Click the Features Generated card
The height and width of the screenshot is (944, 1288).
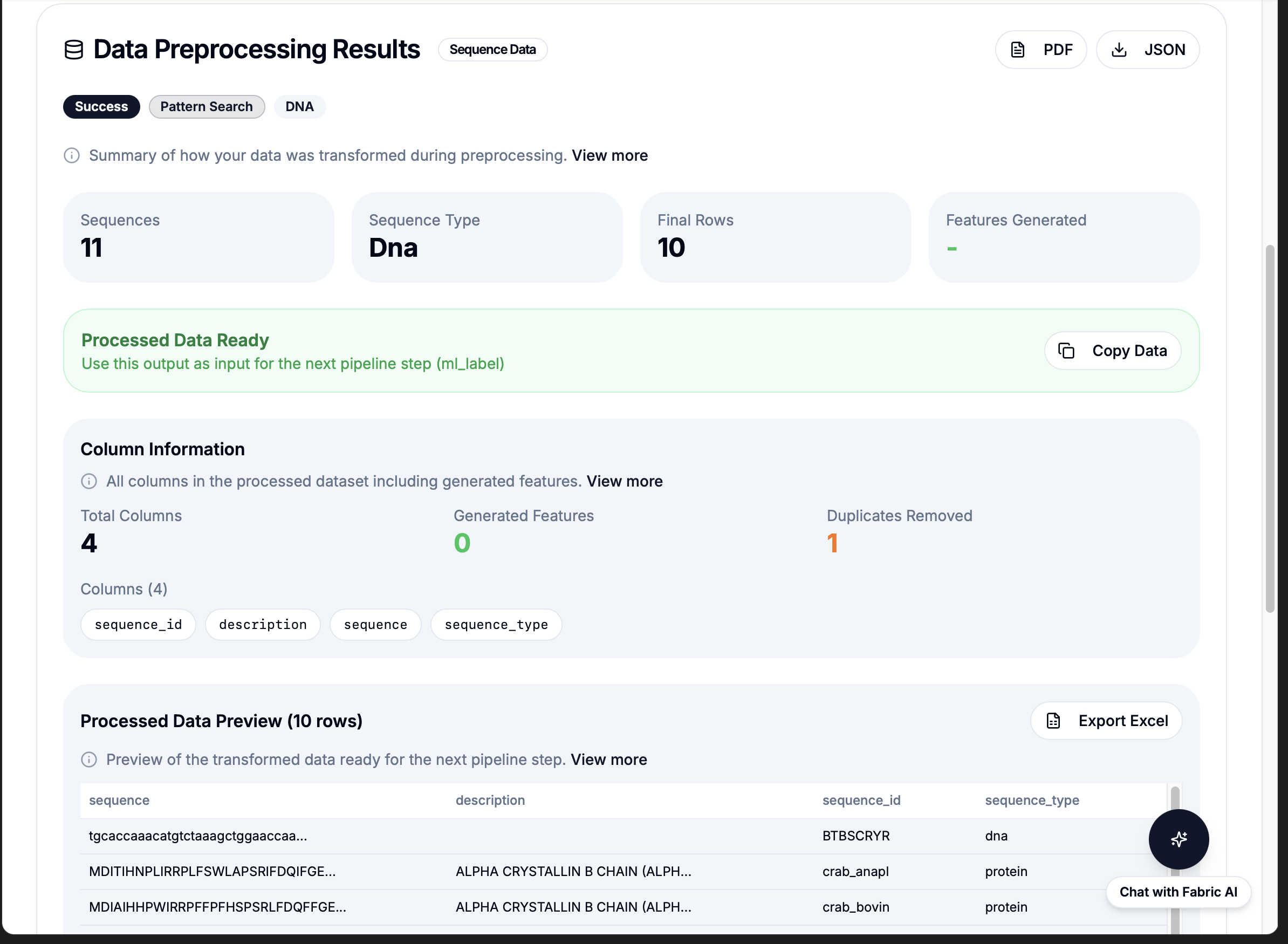(x=1064, y=237)
